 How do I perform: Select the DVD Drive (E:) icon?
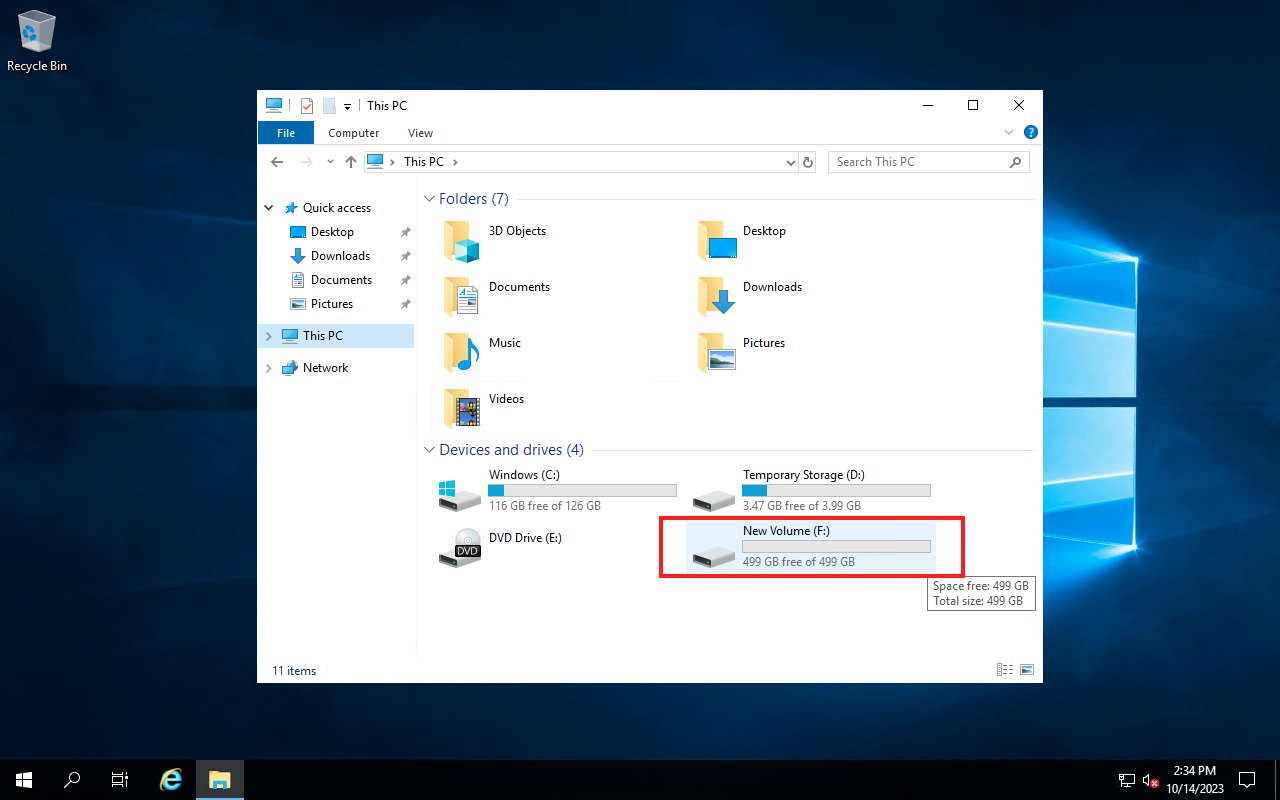460,548
